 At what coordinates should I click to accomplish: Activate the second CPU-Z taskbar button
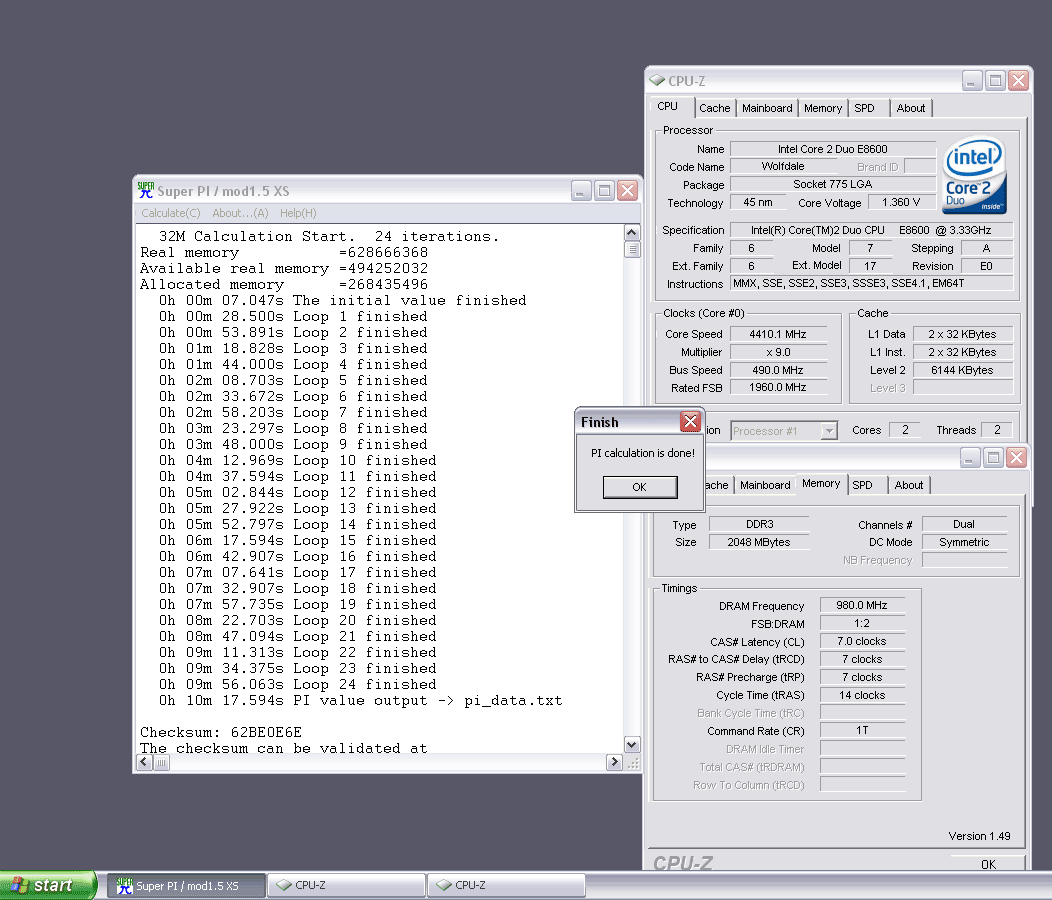point(507,886)
